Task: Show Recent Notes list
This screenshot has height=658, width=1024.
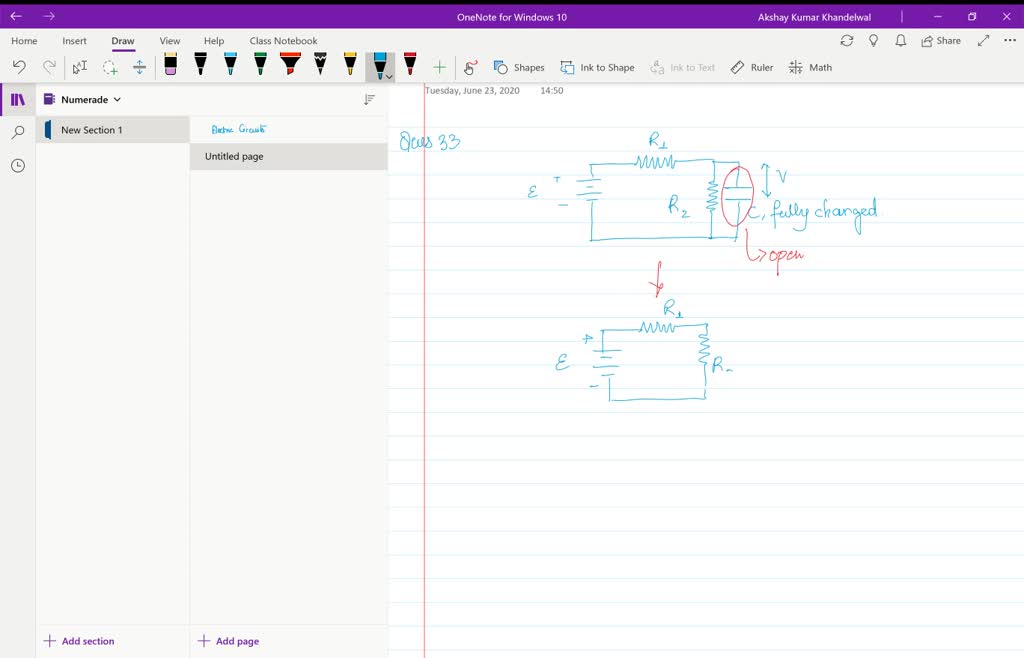Action: point(16,165)
